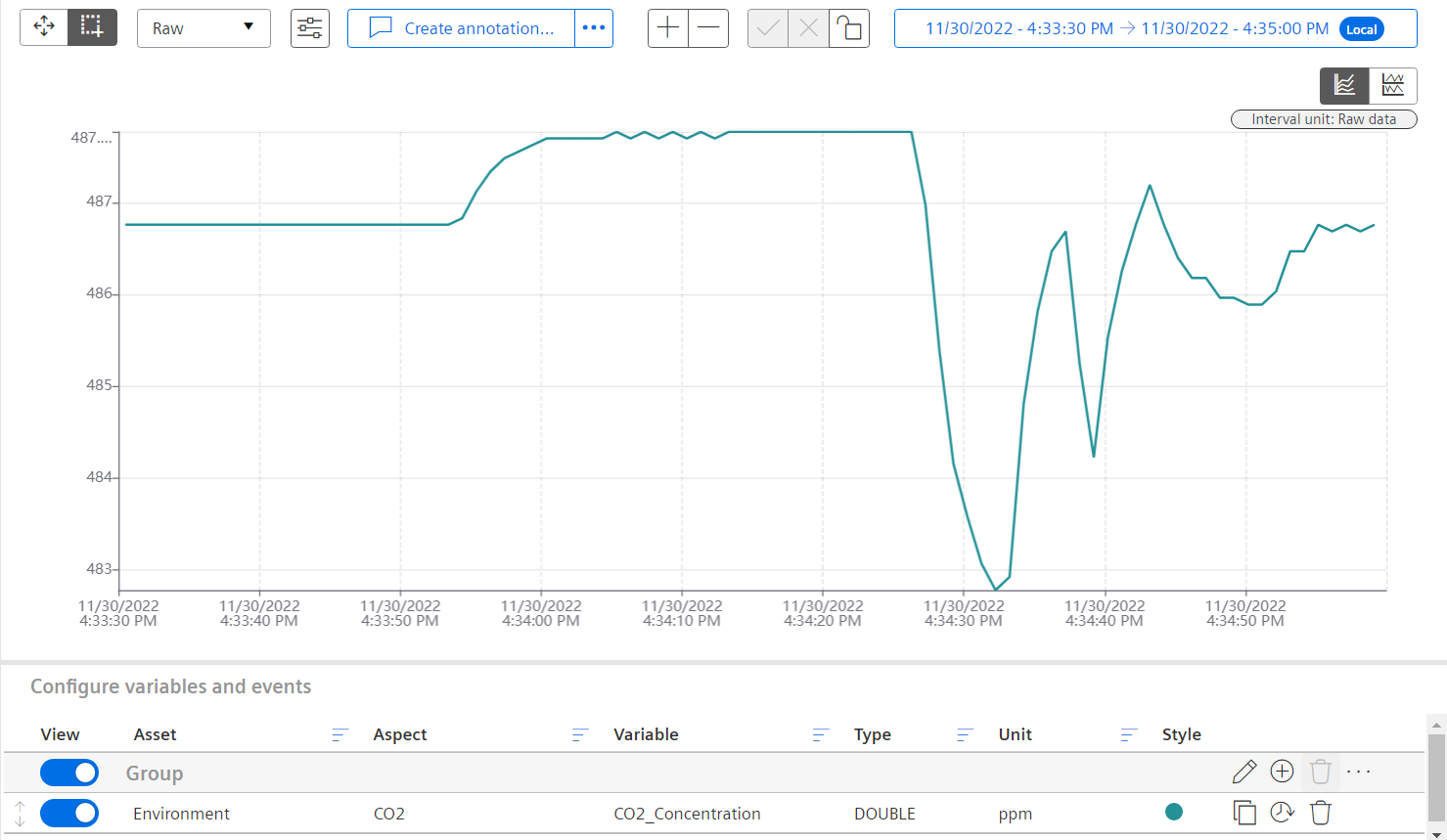Screen dimensions: 1447x840
Task: Open Aspect column filter menu
Action: pyautogui.click(x=580, y=734)
